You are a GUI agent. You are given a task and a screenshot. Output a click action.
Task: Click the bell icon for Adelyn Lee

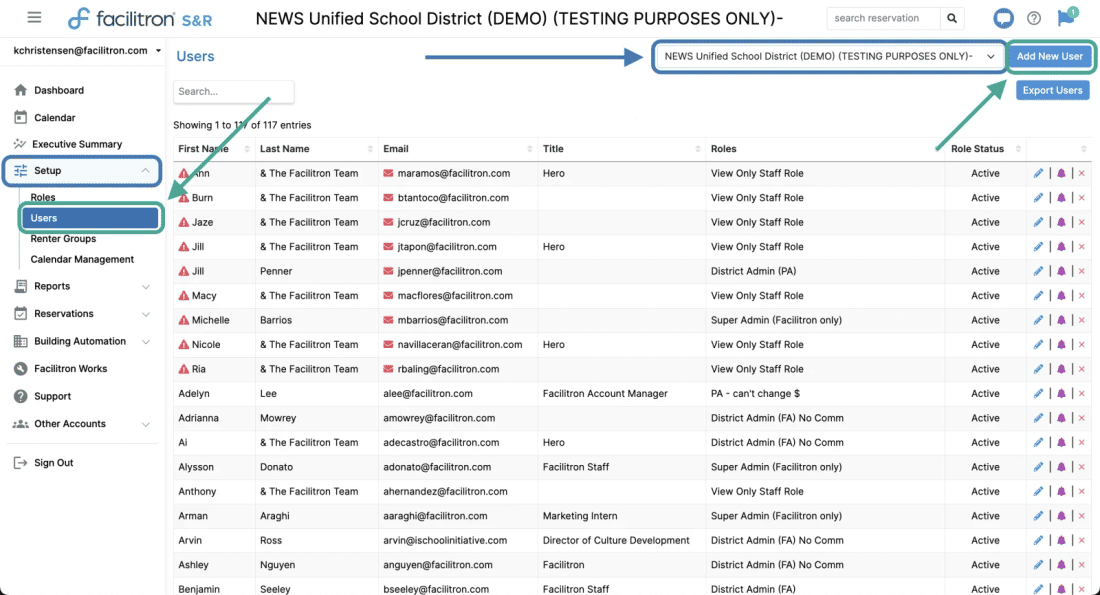(1061, 394)
